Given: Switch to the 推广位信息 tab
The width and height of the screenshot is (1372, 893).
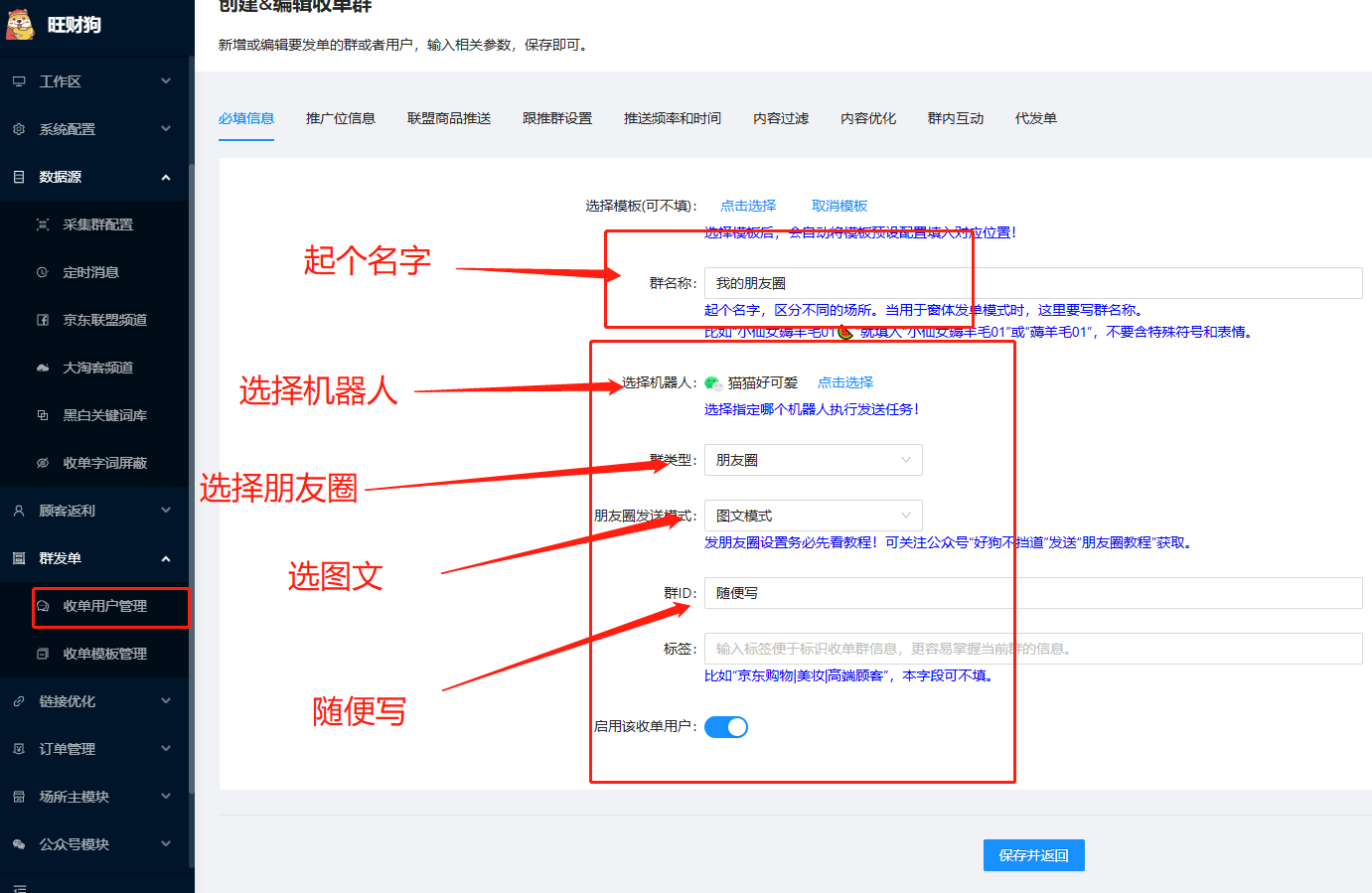Looking at the screenshot, I should [x=341, y=118].
